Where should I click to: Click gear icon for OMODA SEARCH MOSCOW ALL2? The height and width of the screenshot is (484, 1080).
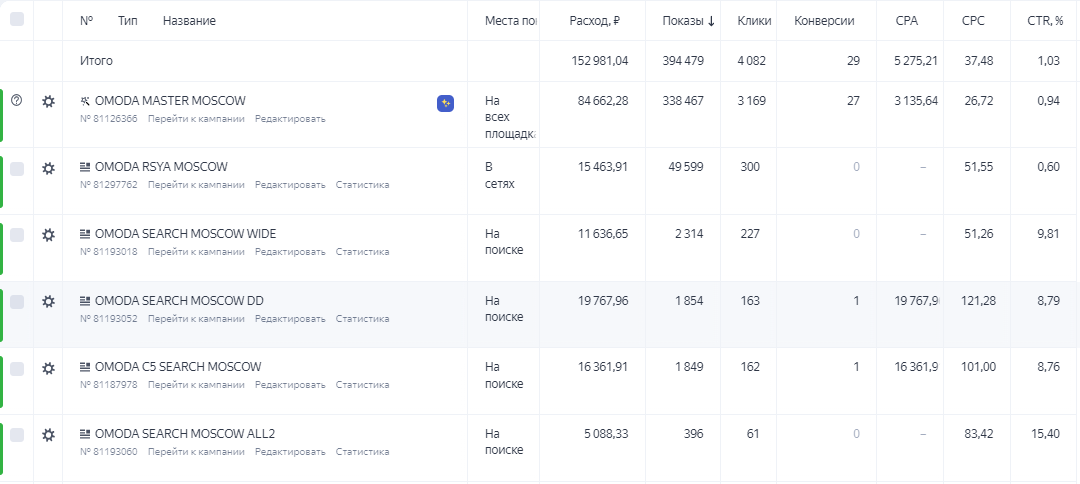click(x=48, y=435)
